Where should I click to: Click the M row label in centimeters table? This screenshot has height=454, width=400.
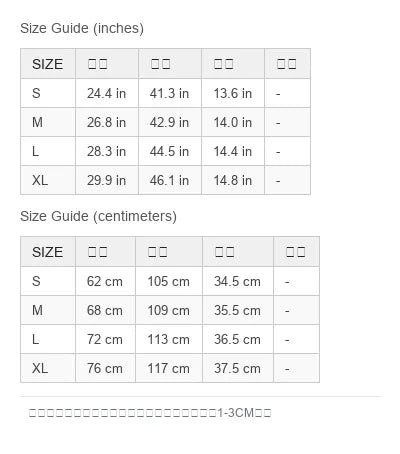pyautogui.click(x=48, y=310)
